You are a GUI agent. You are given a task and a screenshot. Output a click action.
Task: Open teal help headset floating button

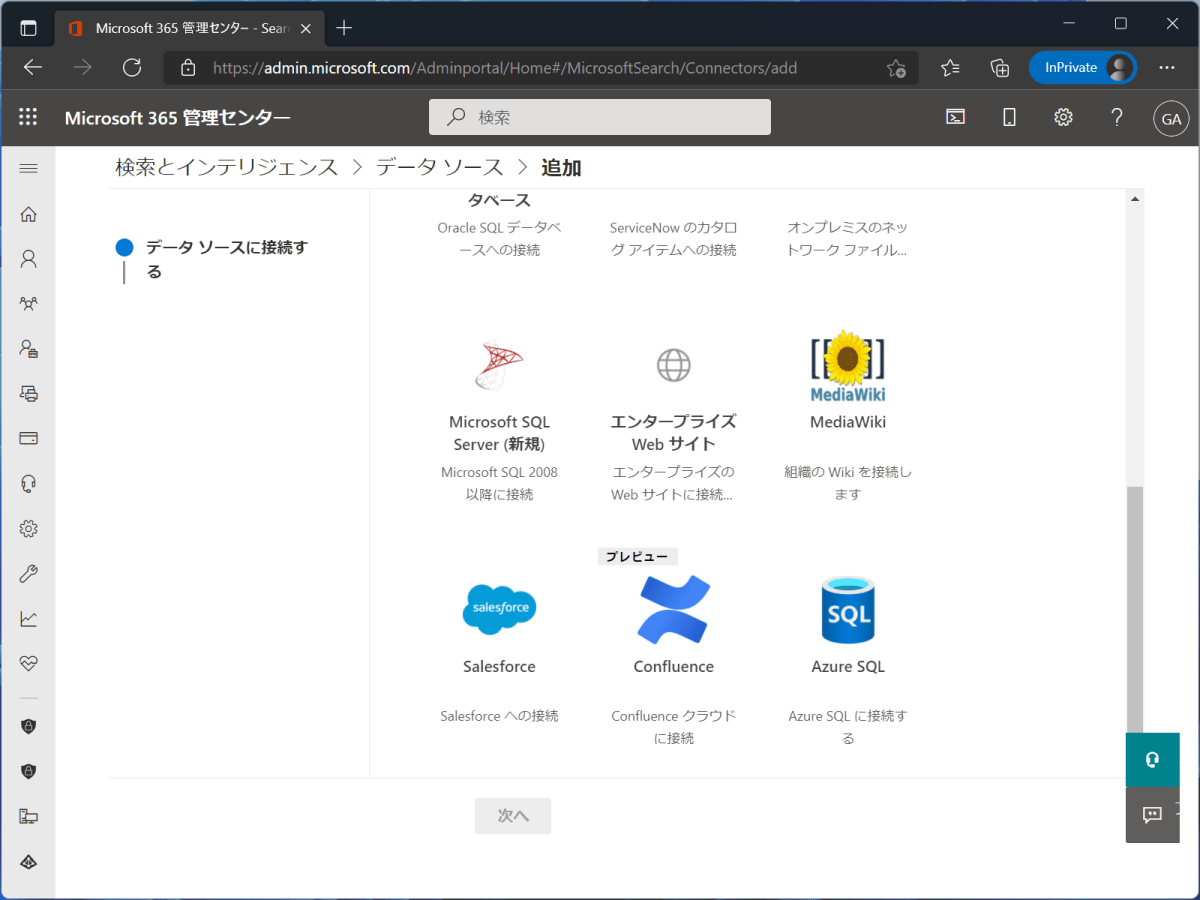1152,760
